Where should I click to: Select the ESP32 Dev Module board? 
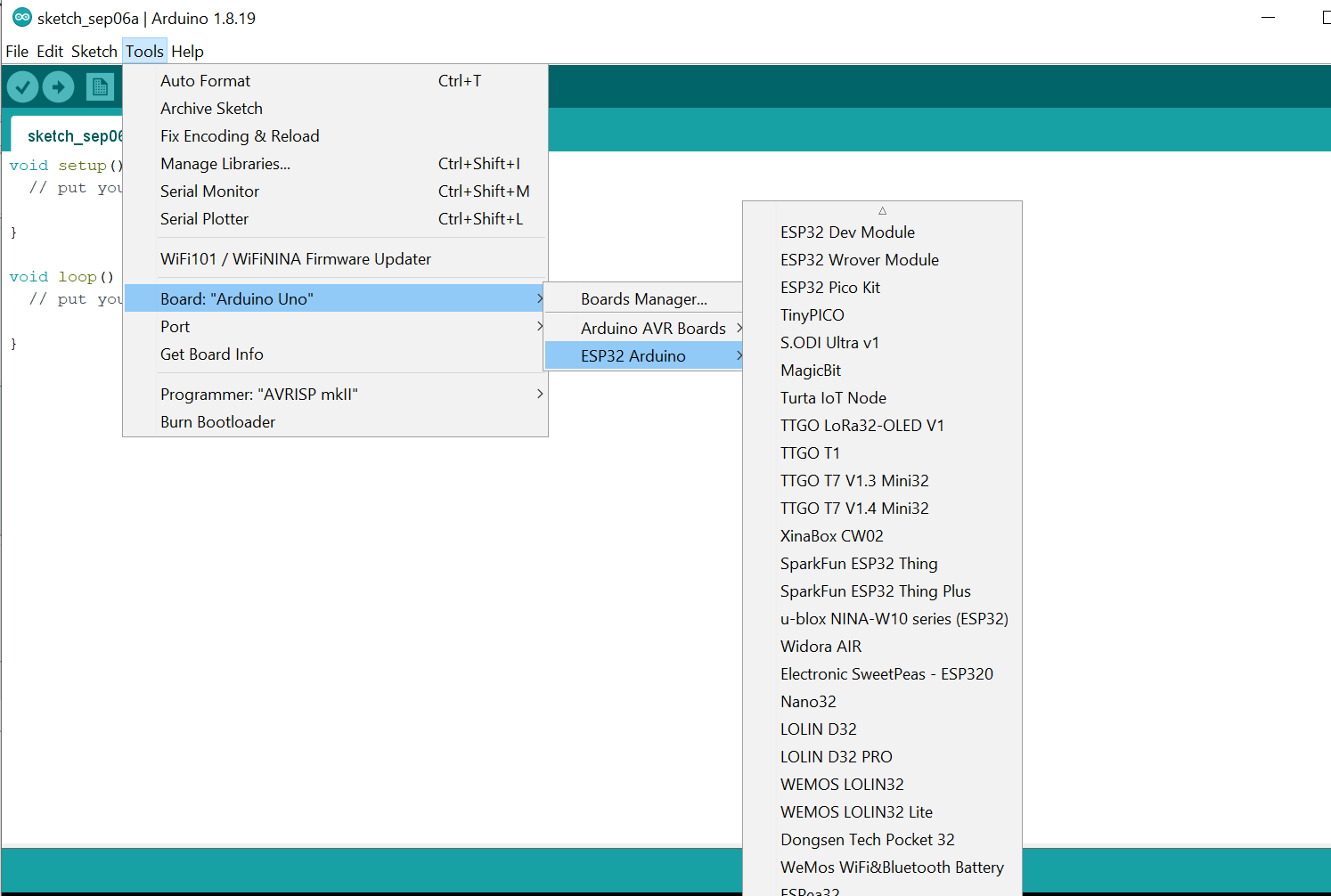coord(847,232)
